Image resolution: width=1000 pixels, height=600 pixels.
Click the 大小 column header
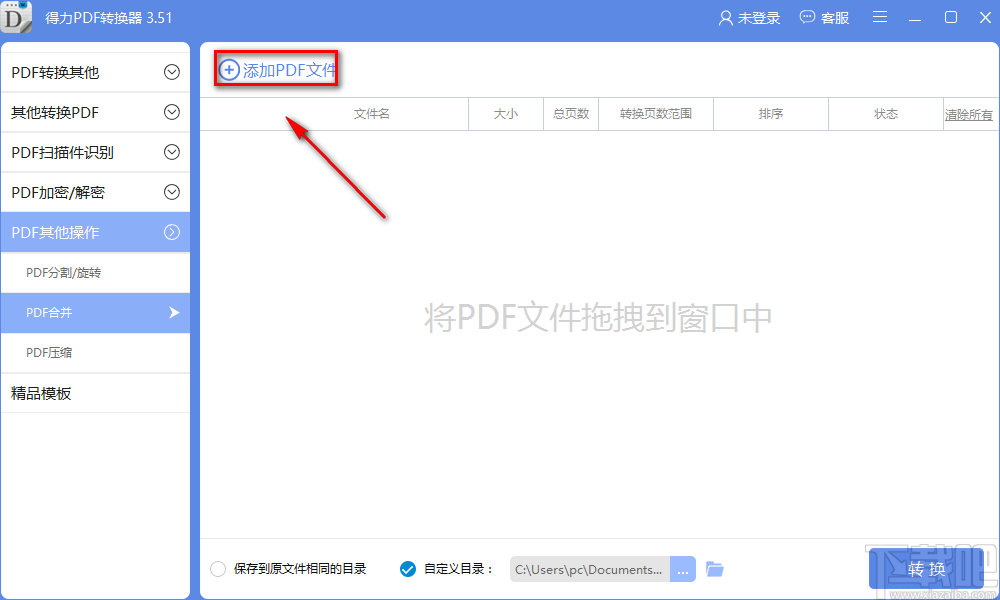pos(506,114)
